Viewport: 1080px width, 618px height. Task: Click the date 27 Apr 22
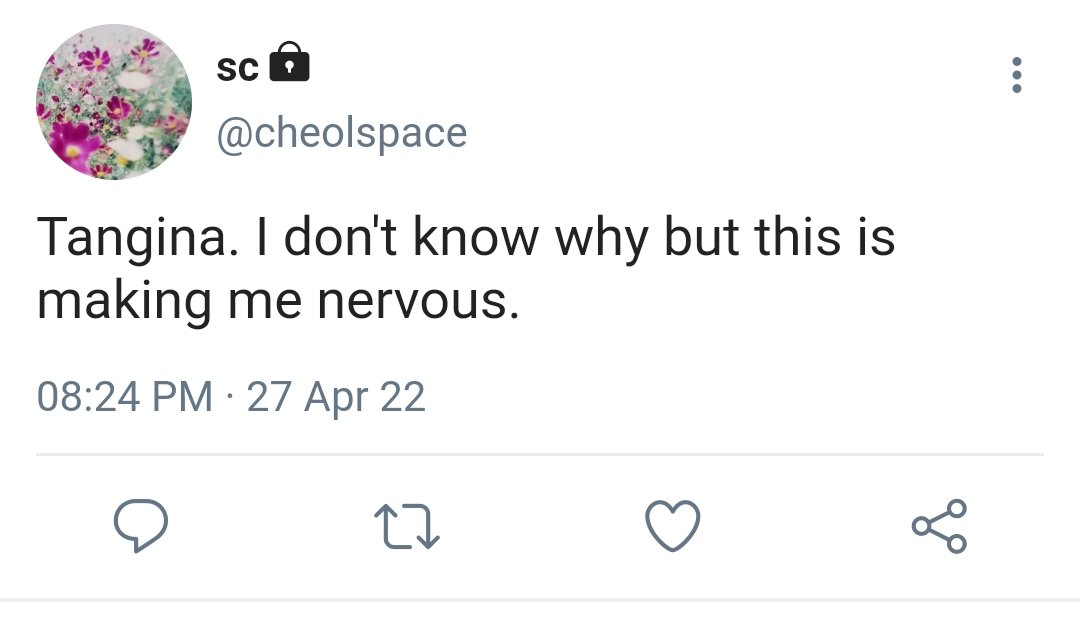click(x=336, y=397)
